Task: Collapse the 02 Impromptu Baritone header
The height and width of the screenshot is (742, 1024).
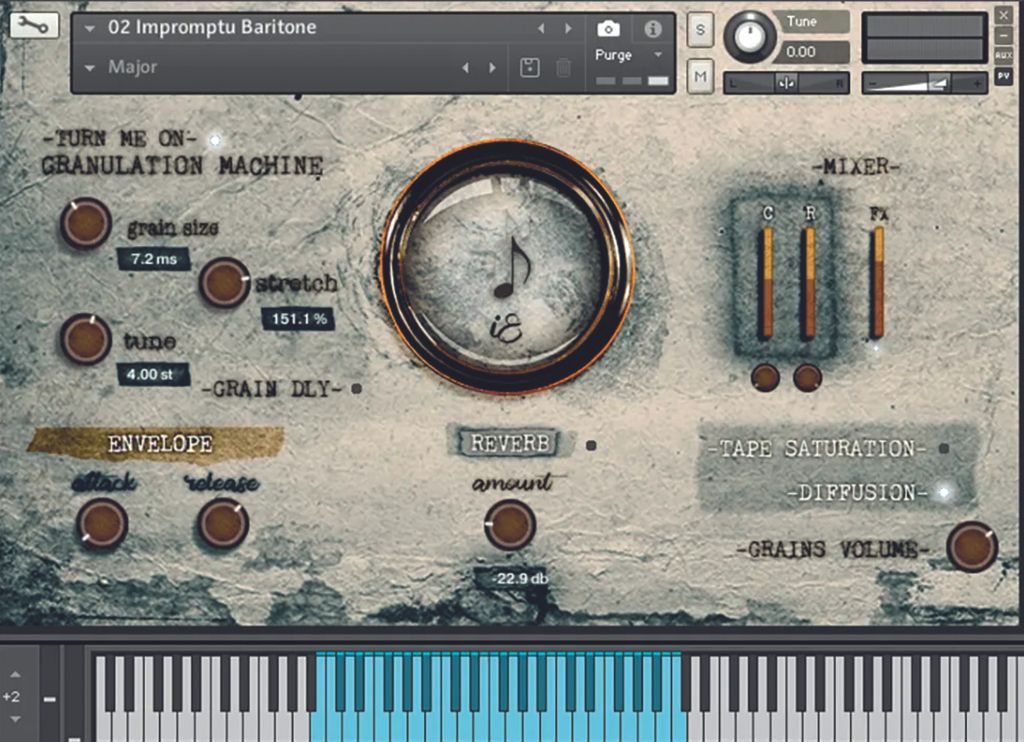Action: tap(90, 27)
